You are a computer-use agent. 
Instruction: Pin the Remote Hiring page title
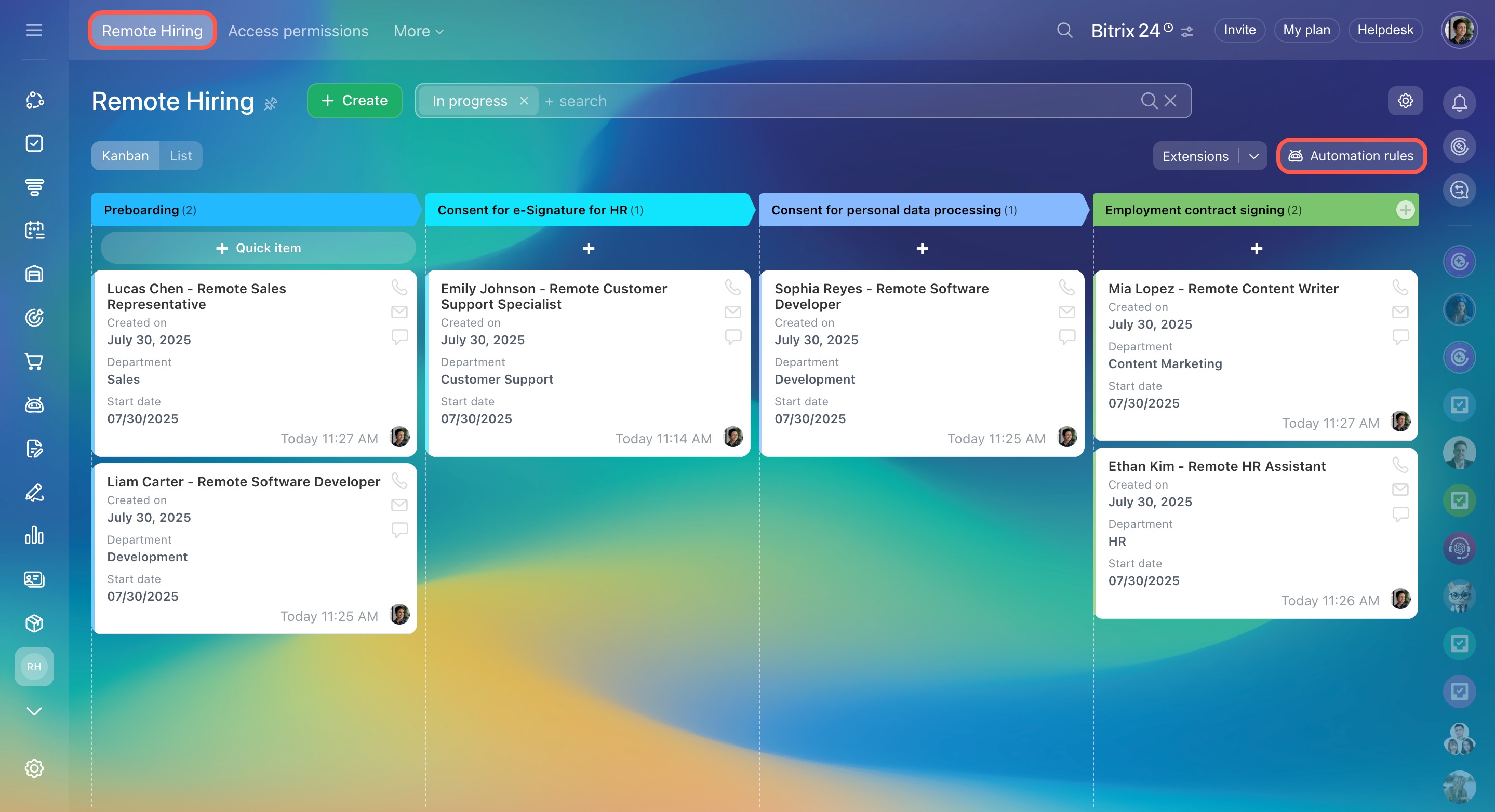tap(271, 104)
